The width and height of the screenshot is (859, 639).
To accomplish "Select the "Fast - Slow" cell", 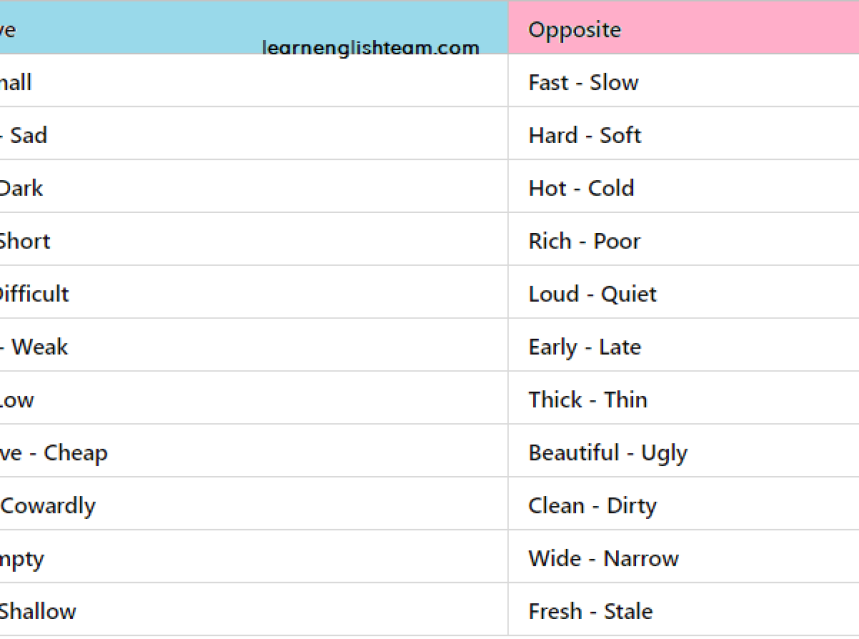I will coord(583,83).
